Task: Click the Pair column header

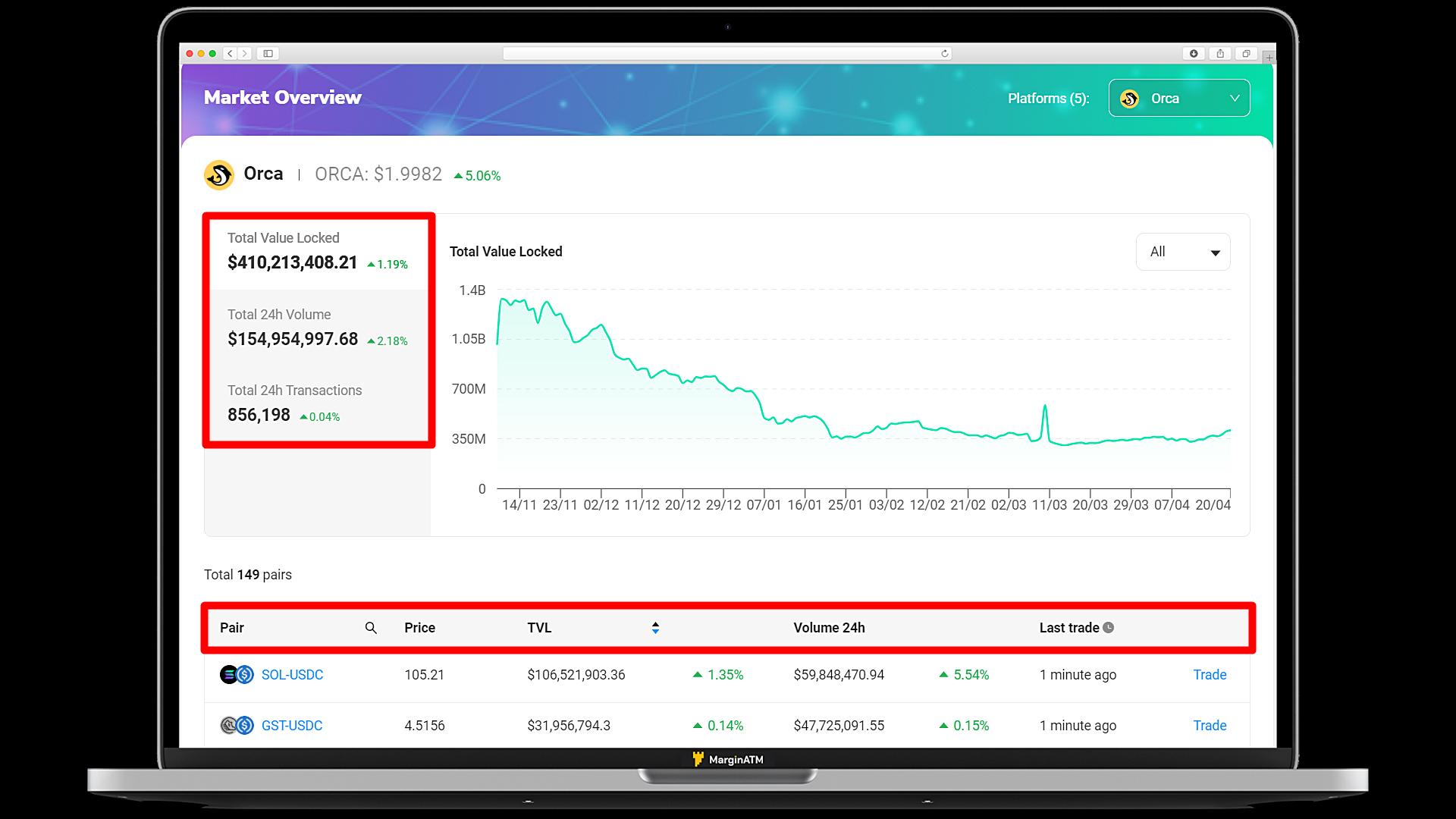Action: point(232,628)
